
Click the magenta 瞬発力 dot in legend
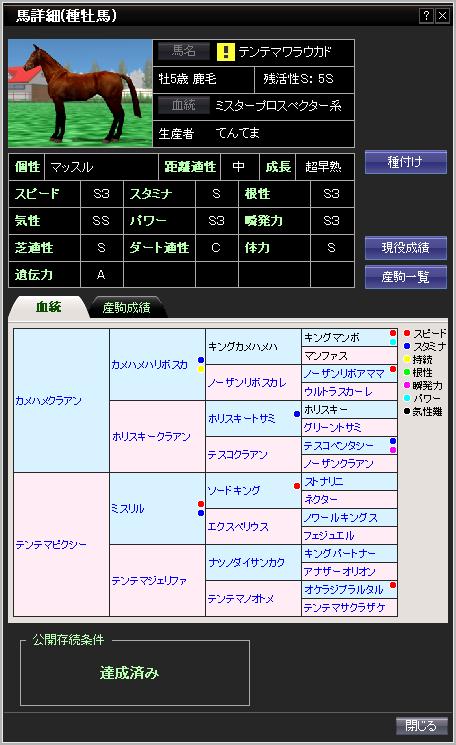coord(407,385)
